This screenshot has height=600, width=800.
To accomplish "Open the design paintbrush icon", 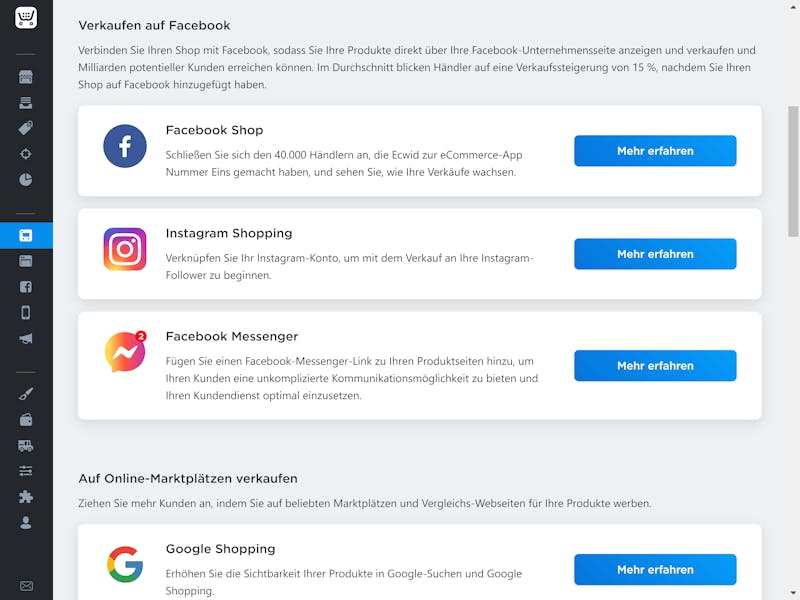I will coord(26,394).
